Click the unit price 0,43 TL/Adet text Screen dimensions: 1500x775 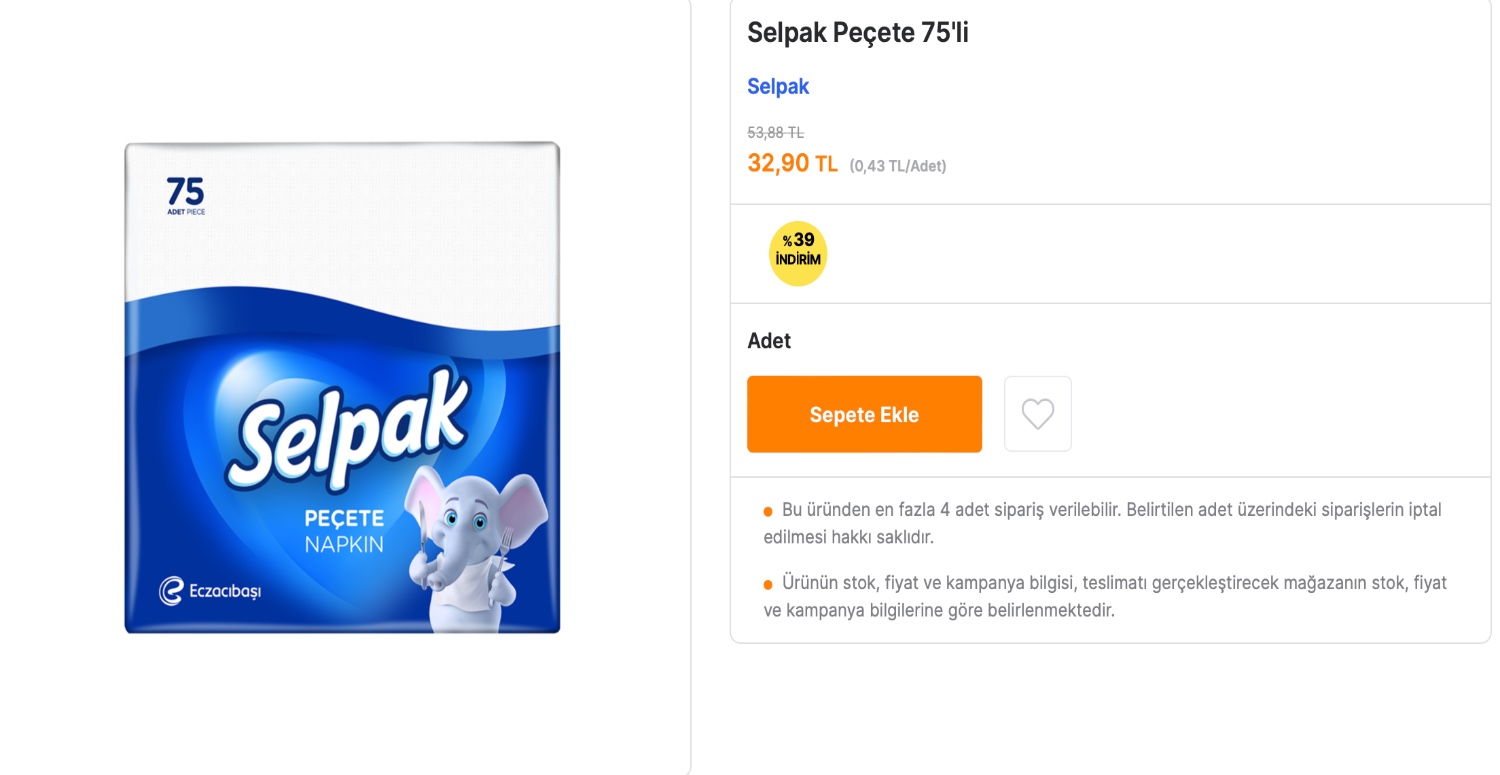tap(897, 165)
